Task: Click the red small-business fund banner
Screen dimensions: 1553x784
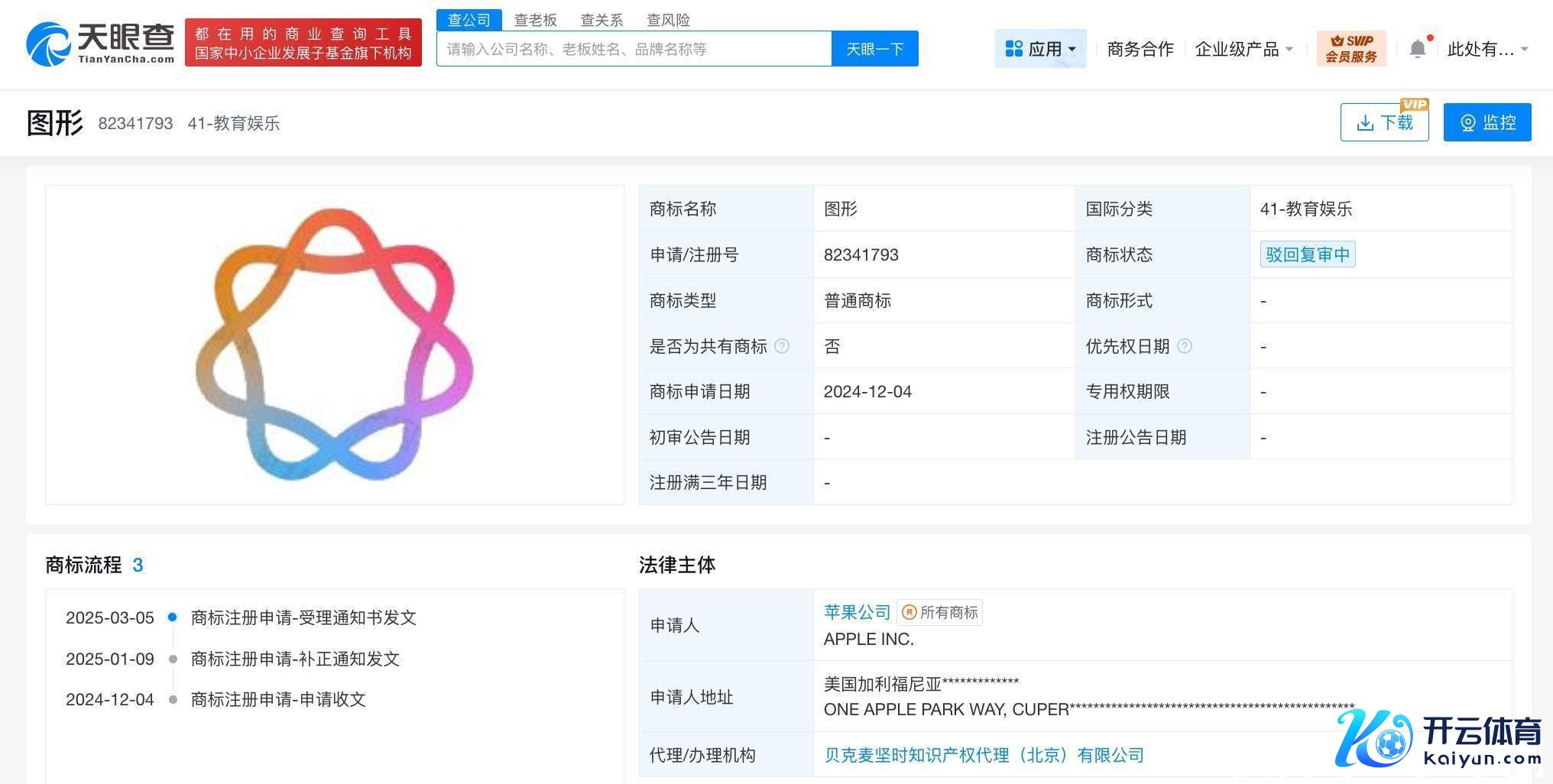Action: (303, 43)
